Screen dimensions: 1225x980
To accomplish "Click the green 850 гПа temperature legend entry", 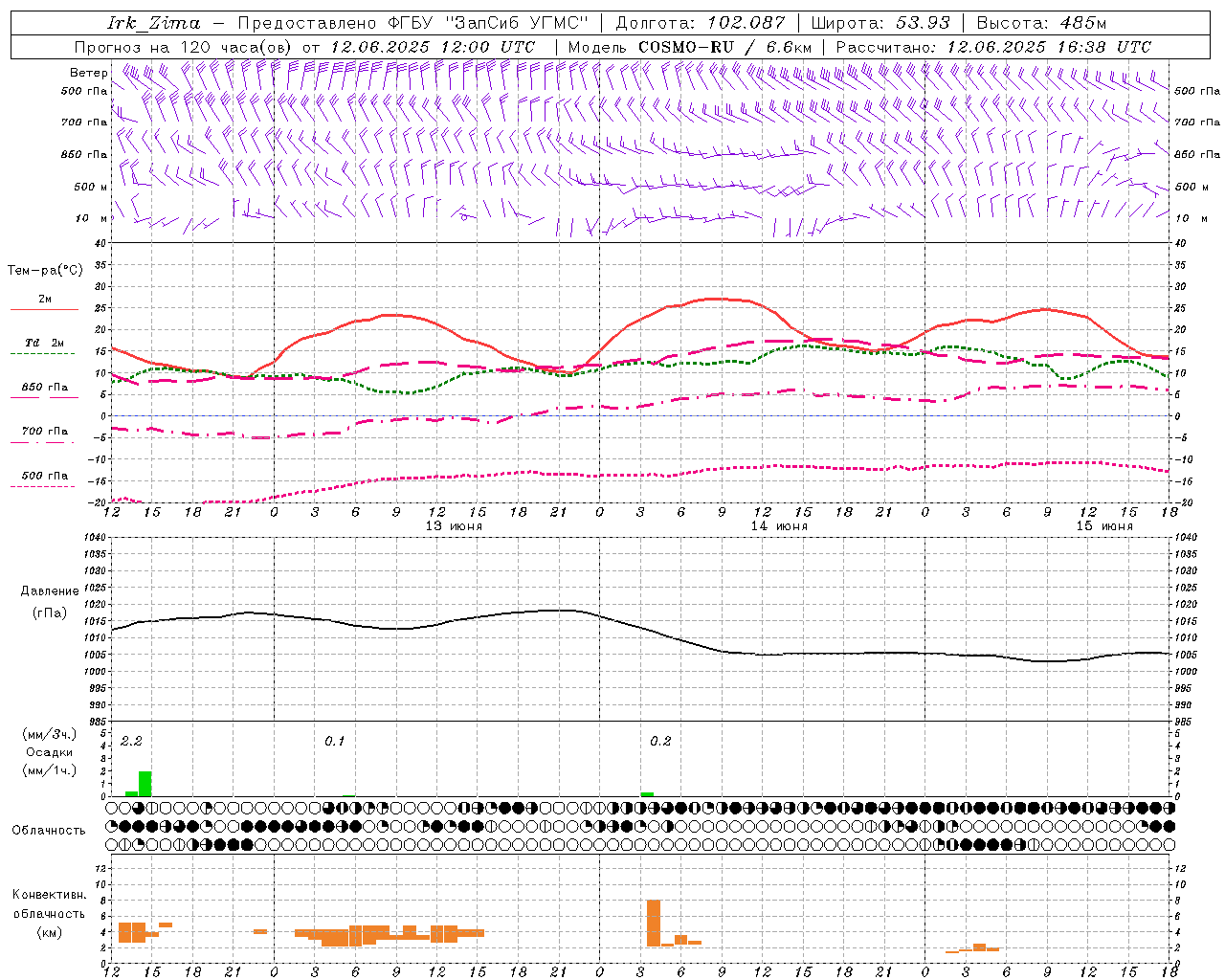I will 44,391.
